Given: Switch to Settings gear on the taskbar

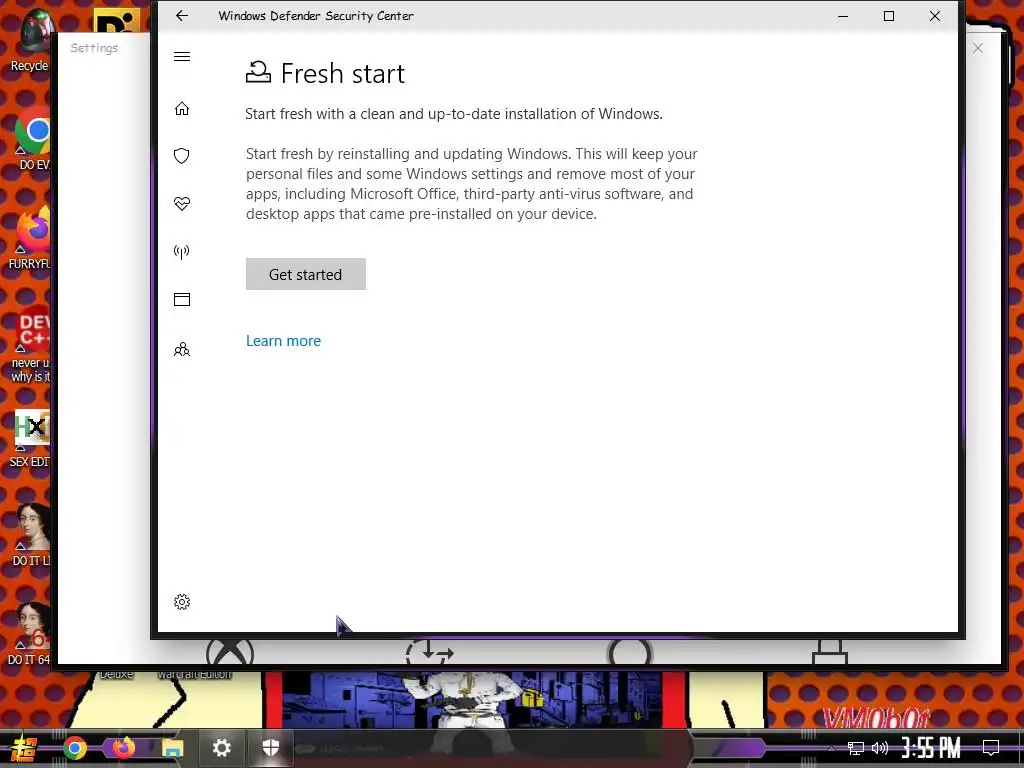Looking at the screenshot, I should click(x=222, y=748).
